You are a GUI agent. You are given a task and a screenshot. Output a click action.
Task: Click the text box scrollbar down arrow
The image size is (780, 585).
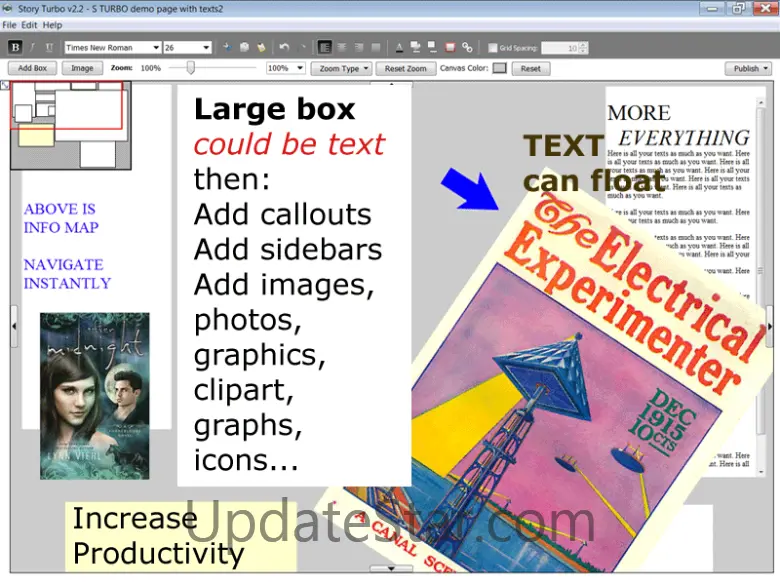tap(761, 471)
